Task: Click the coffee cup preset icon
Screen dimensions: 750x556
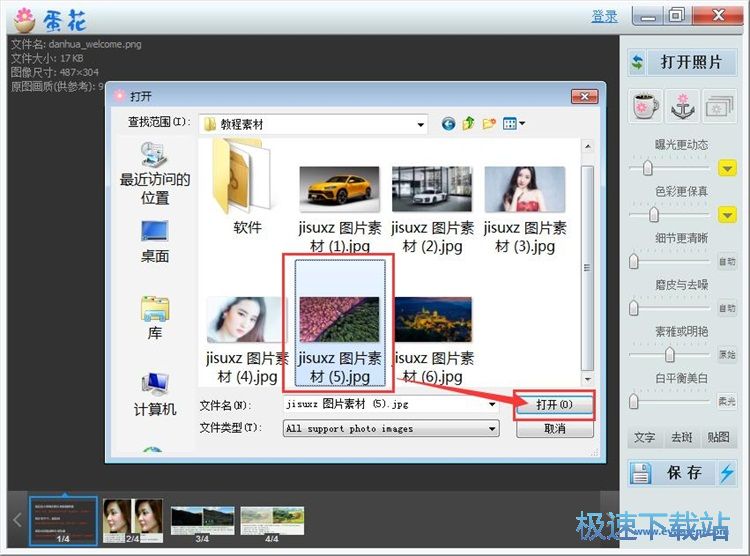Action: point(645,106)
